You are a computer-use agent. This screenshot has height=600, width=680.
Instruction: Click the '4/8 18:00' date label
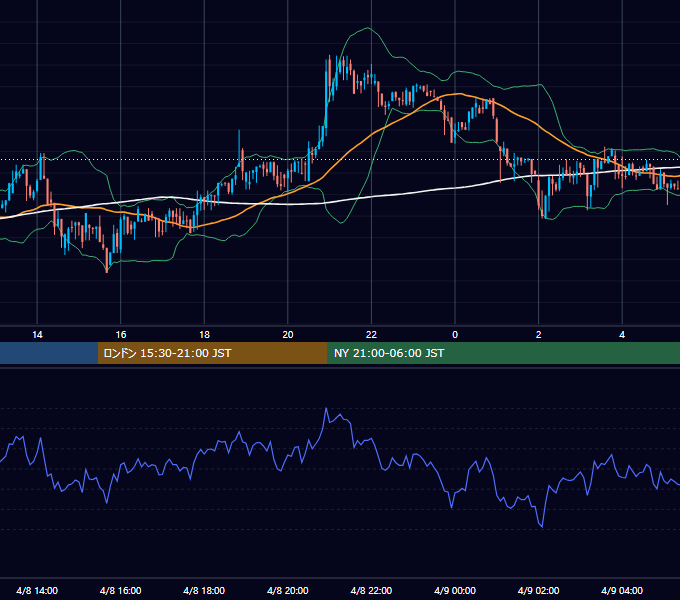[x=204, y=590]
